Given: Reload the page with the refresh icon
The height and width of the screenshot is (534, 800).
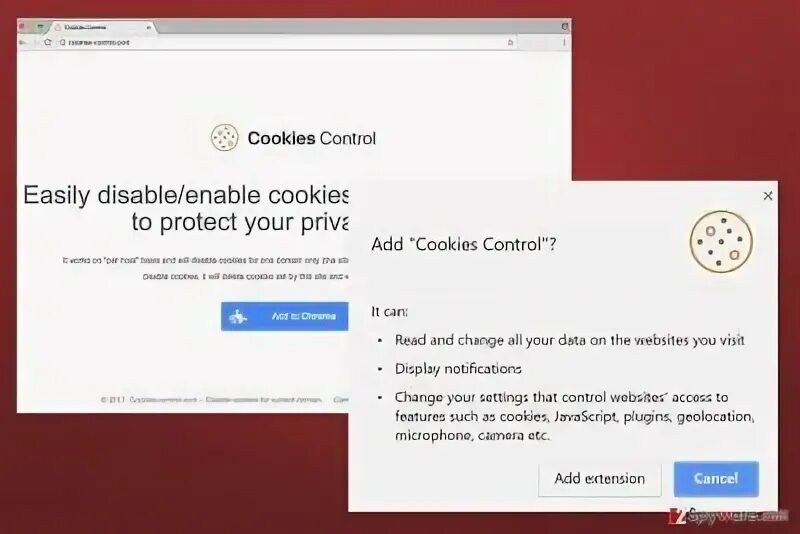Looking at the screenshot, I should (x=47, y=42).
